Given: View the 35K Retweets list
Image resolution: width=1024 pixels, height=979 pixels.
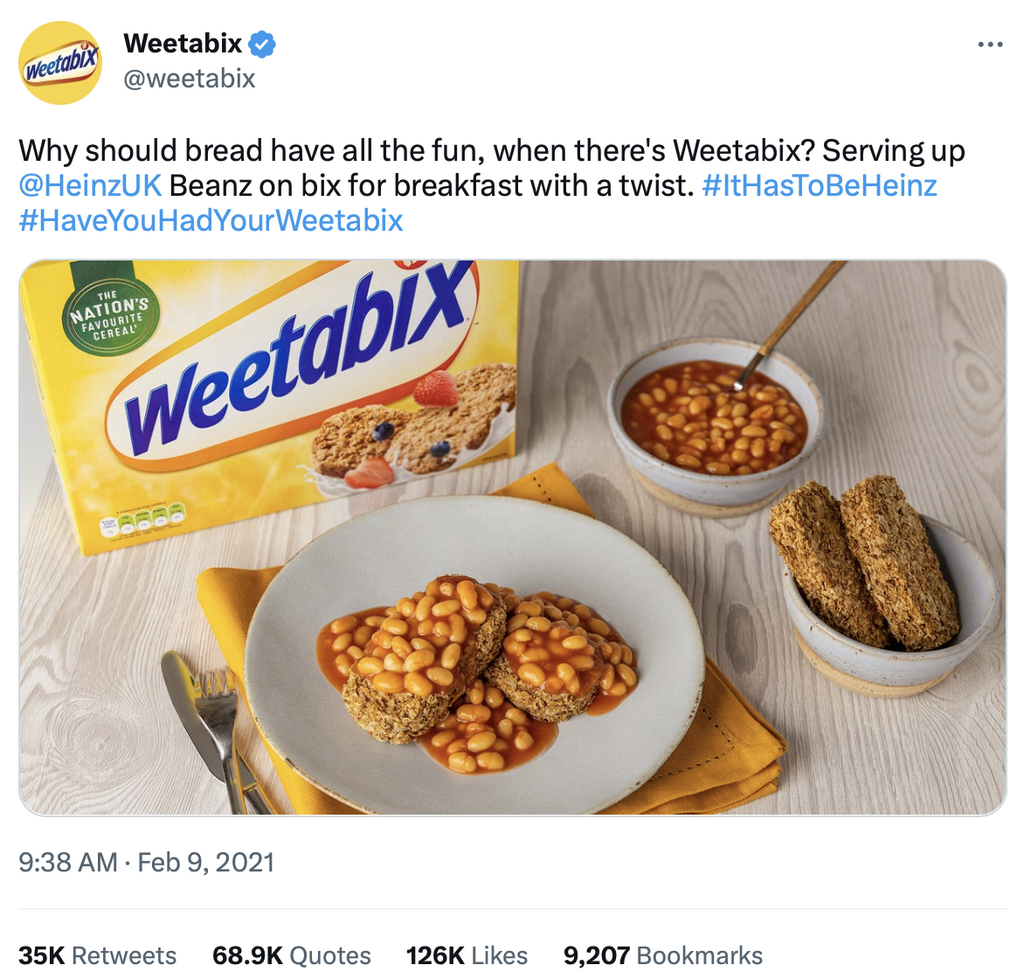Looking at the screenshot, I should click(97, 955).
